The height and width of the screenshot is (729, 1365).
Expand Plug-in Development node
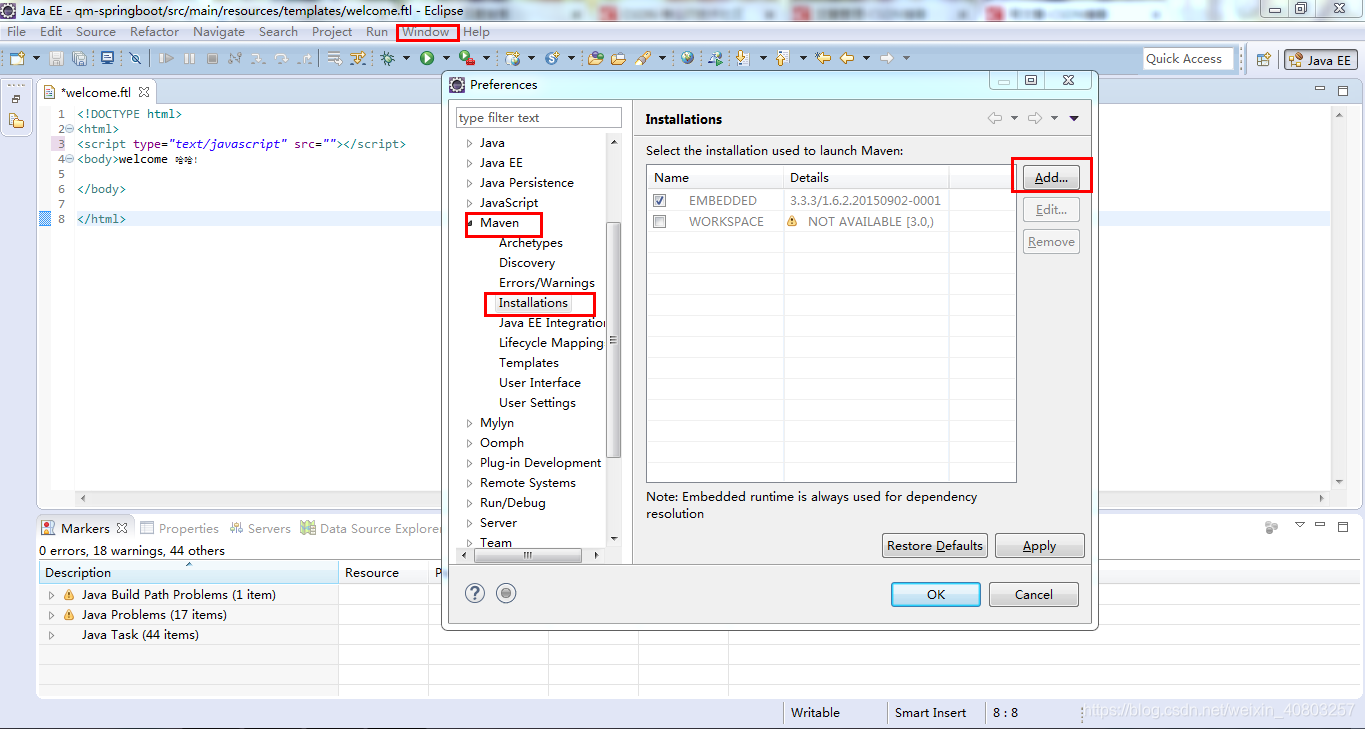pyautogui.click(x=469, y=463)
